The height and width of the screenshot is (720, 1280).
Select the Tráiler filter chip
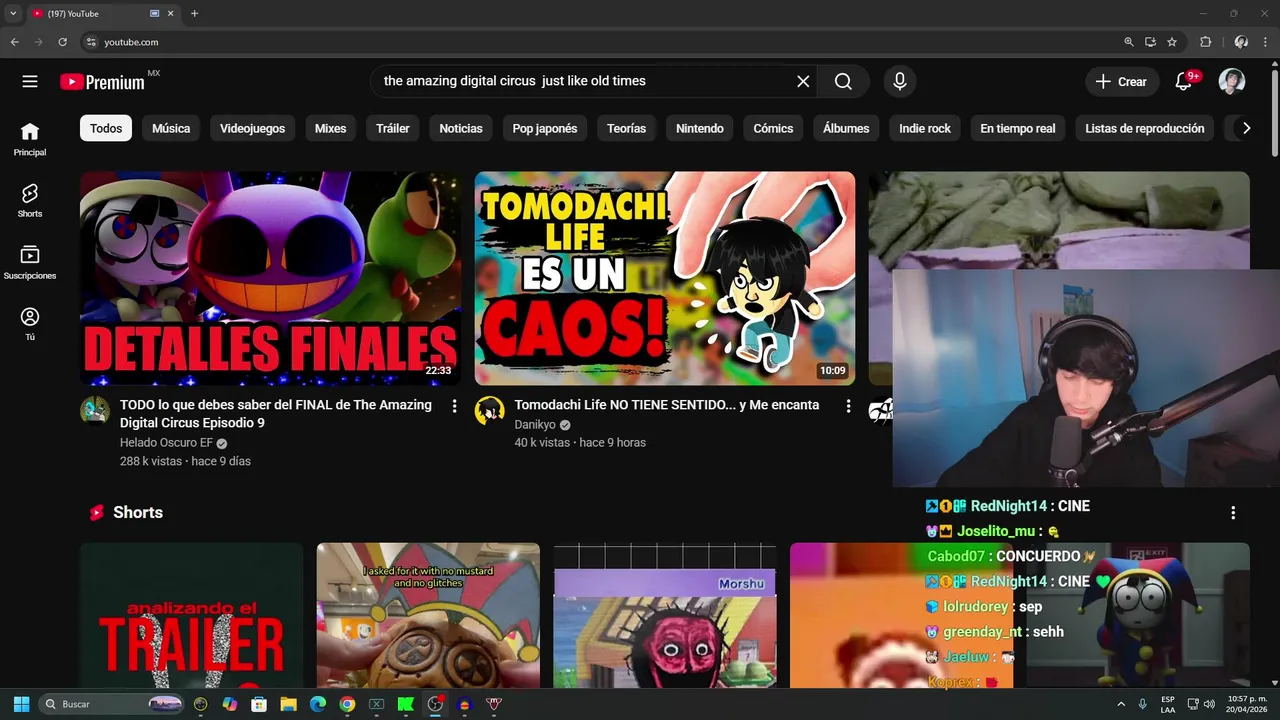[393, 128]
